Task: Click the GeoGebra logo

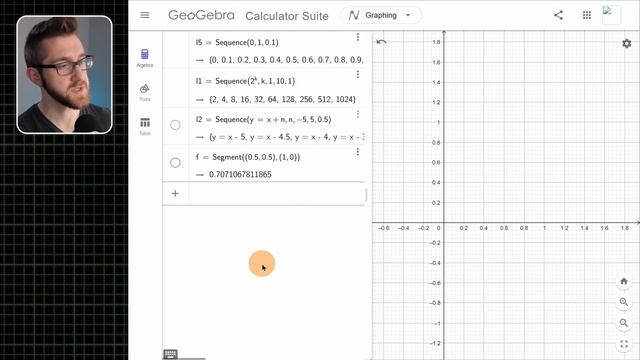Action: [201, 16]
